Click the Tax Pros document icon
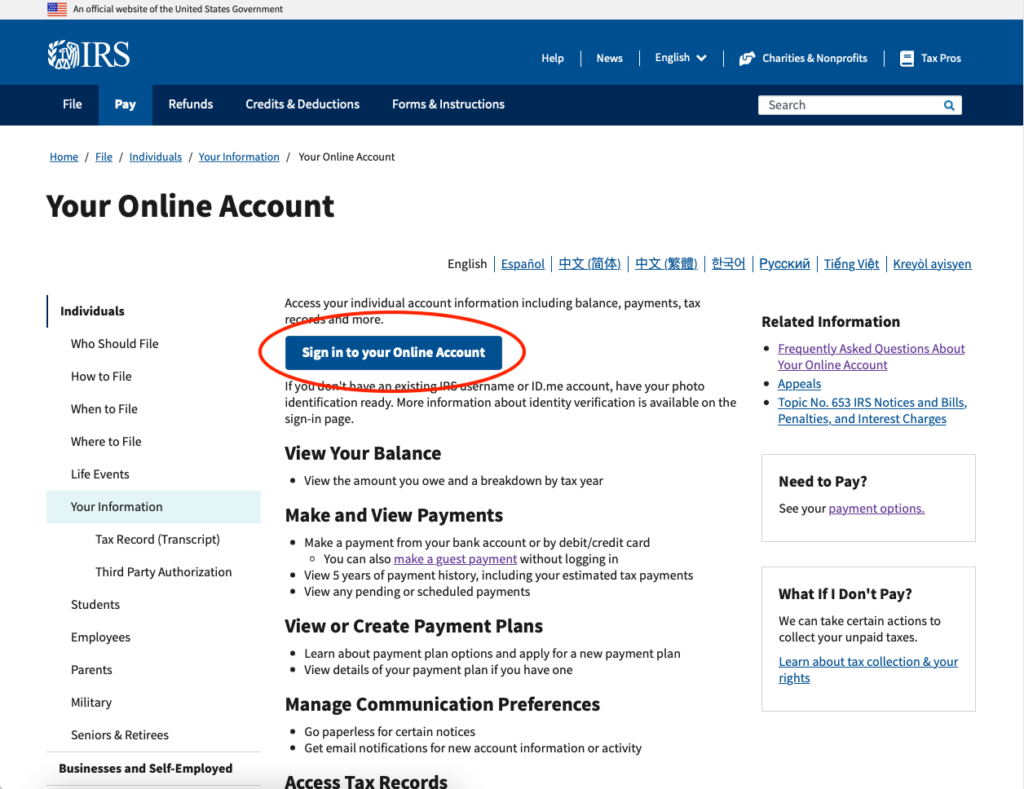Screen dimensions: 1024x789 point(906,58)
